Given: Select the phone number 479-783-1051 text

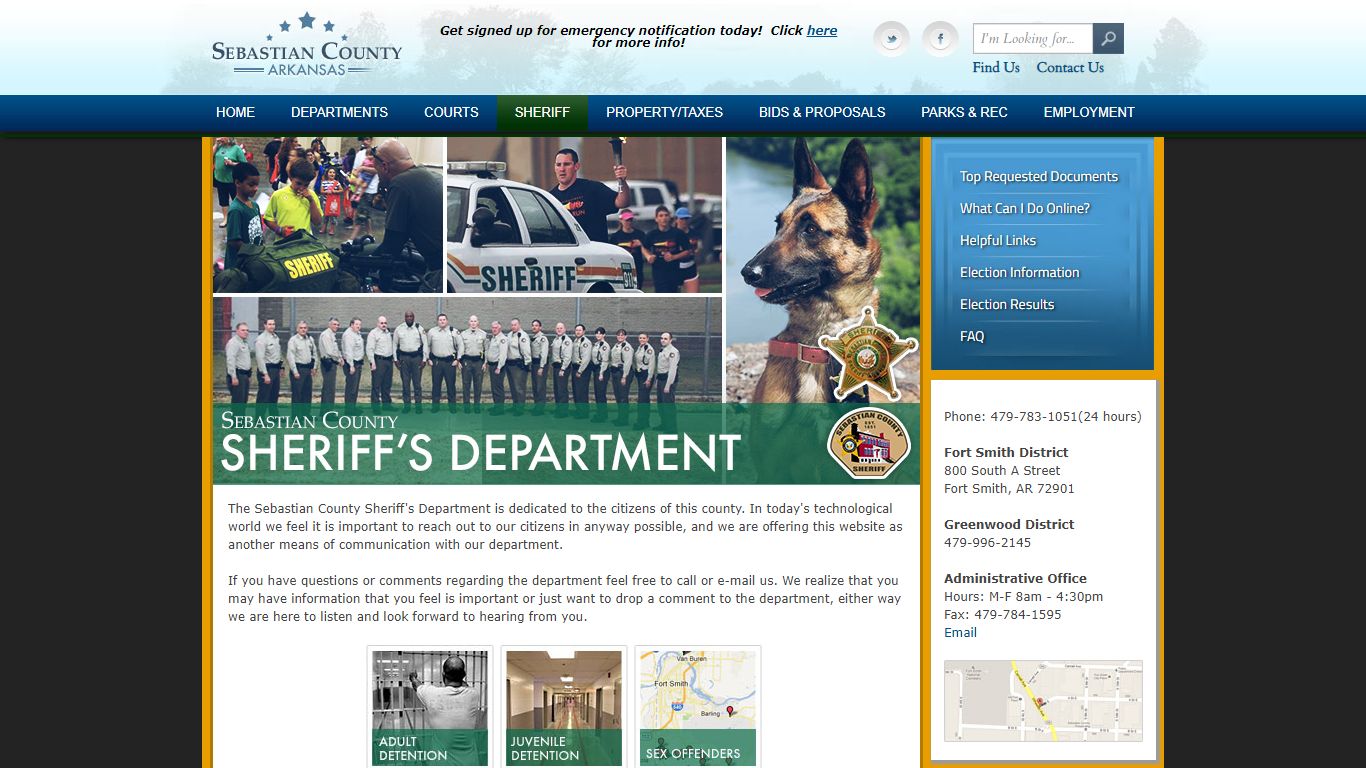Looking at the screenshot, I should (x=1033, y=416).
